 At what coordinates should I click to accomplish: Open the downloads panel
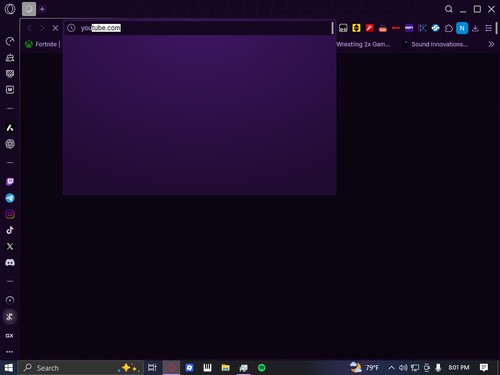475,28
